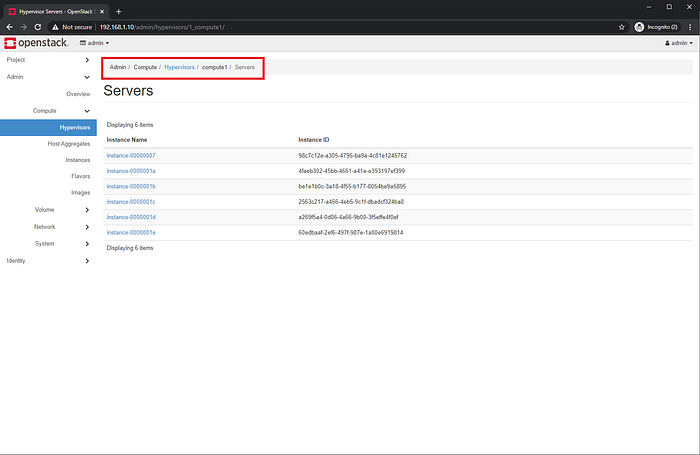Click the browser address bar URL
Screen dimensions: 700x455
pos(162,27)
